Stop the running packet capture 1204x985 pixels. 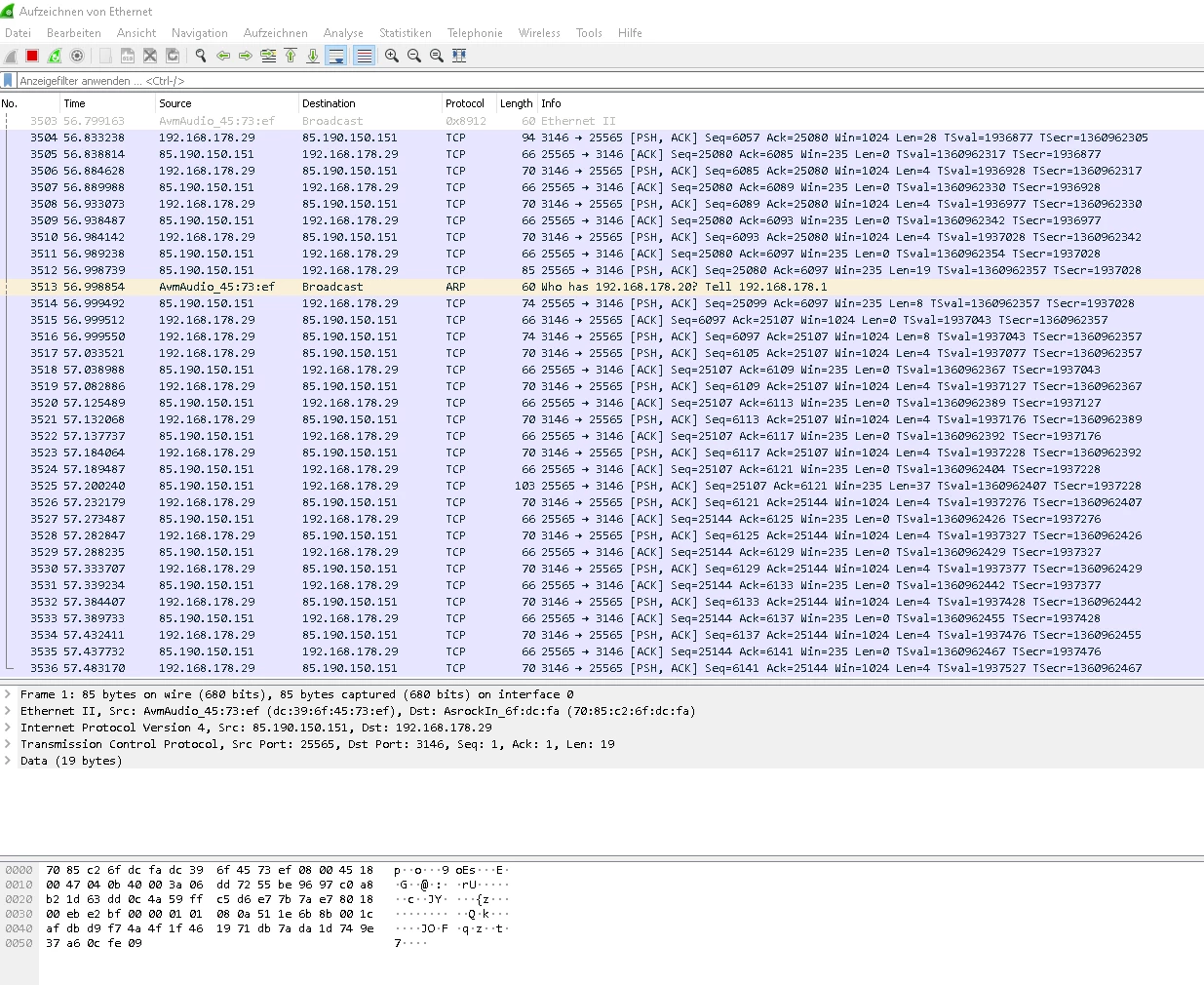click(32, 56)
